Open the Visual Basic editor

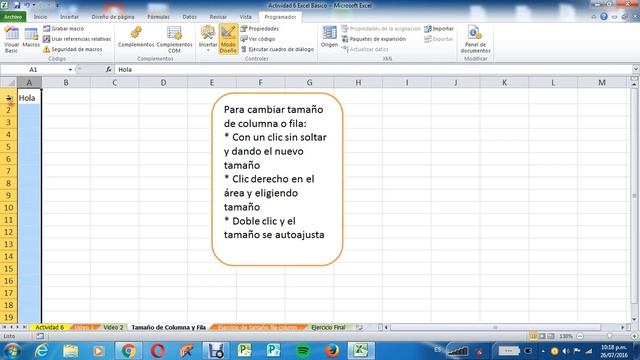pyautogui.click(x=11, y=39)
